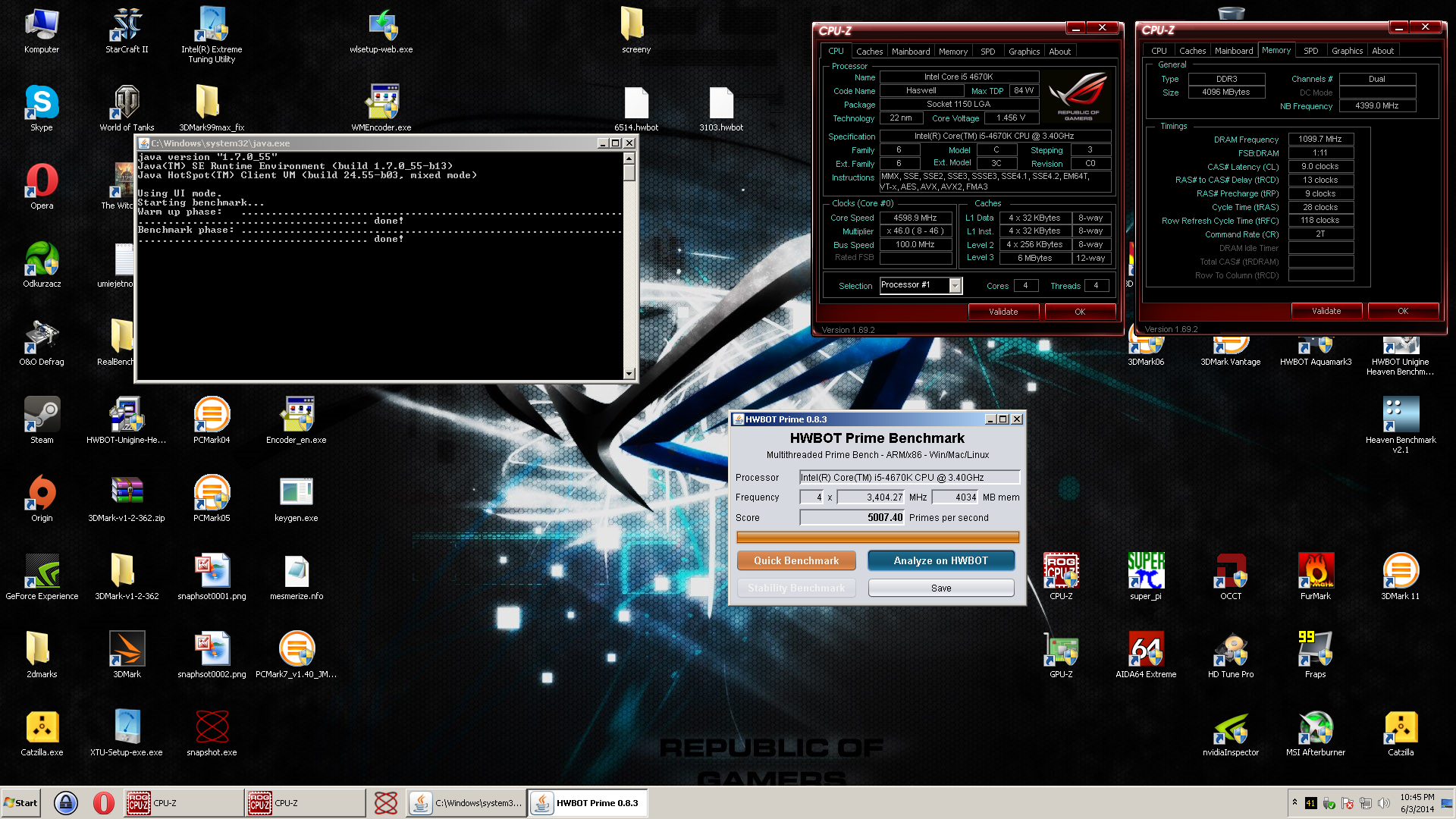This screenshot has height=819, width=1456.
Task: Click the HWBOT Prime Processor field
Action: [909, 477]
